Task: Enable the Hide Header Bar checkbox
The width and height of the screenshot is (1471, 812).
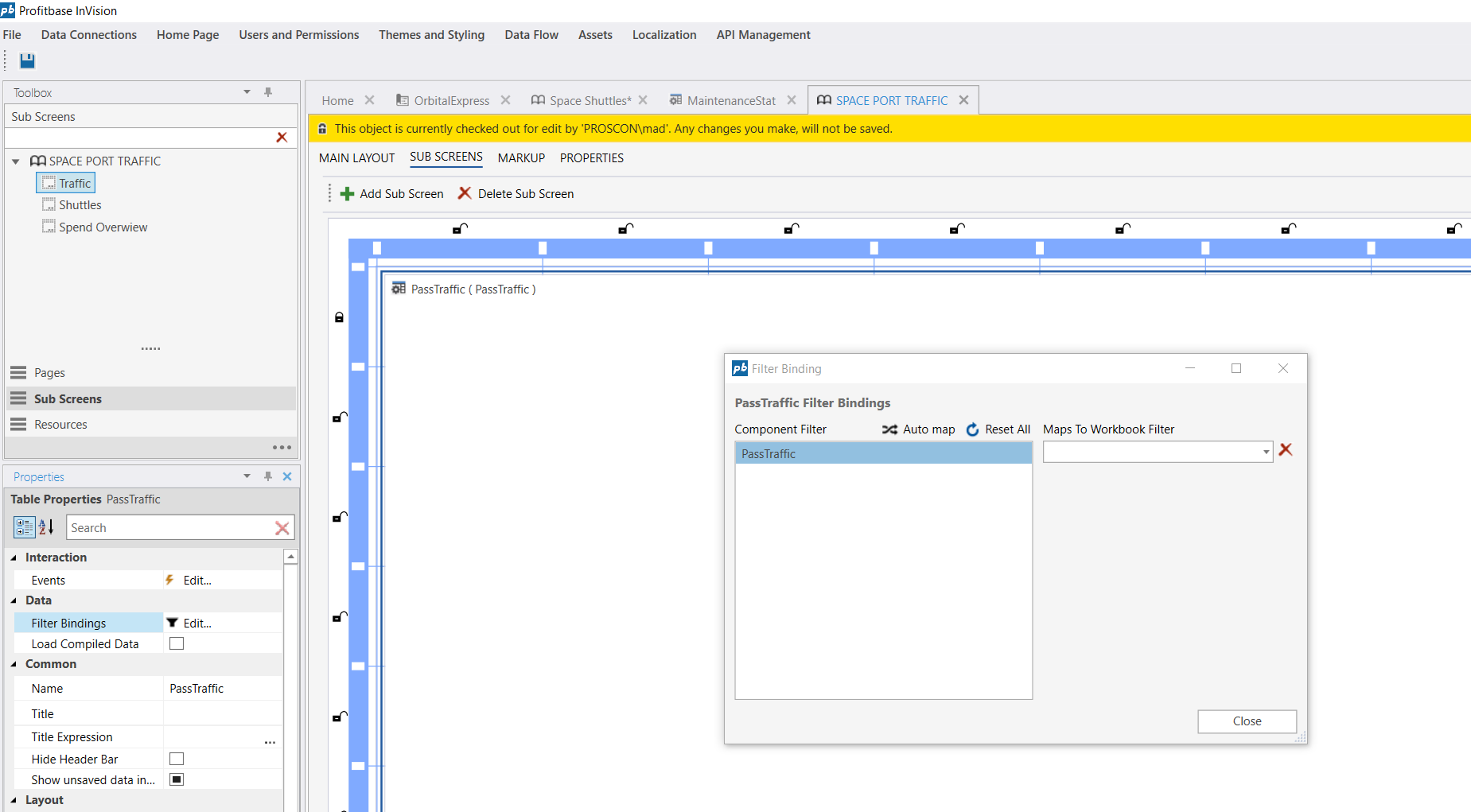Action: point(177,759)
